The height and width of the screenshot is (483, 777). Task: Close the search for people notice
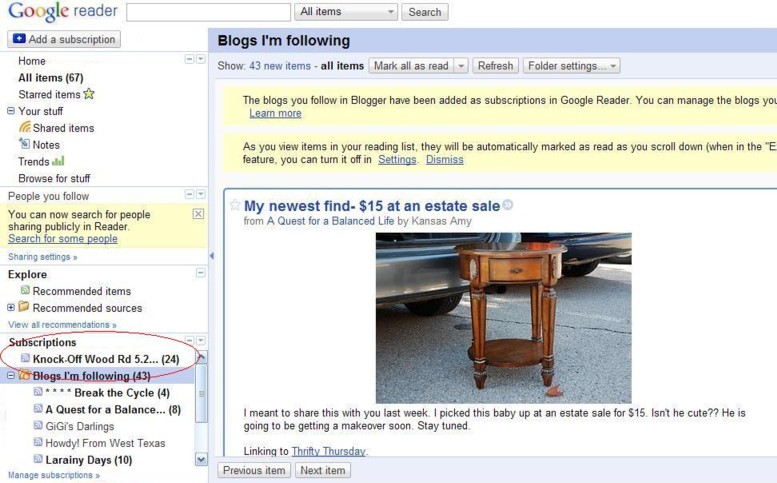198,214
